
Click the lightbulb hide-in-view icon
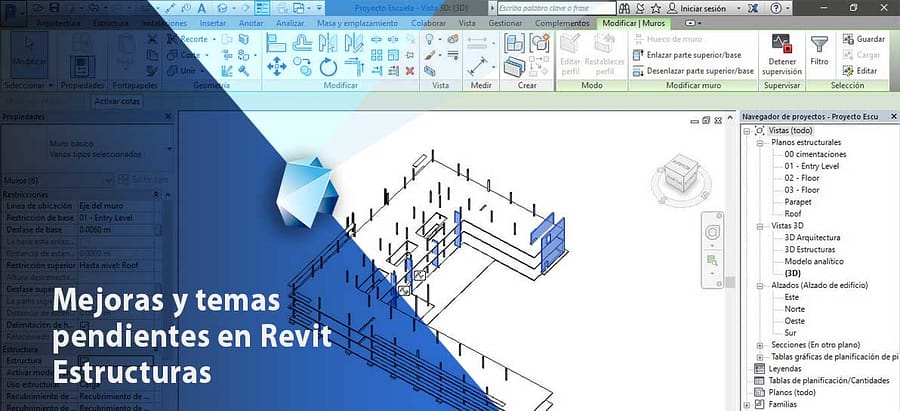[429, 39]
